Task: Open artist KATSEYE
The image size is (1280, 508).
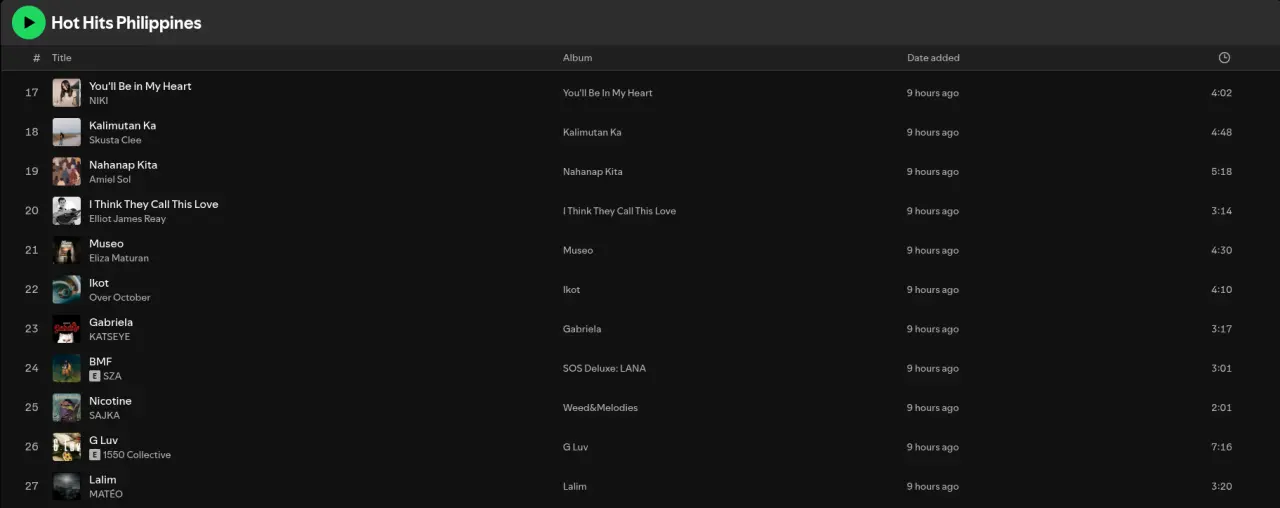Action: 109,337
